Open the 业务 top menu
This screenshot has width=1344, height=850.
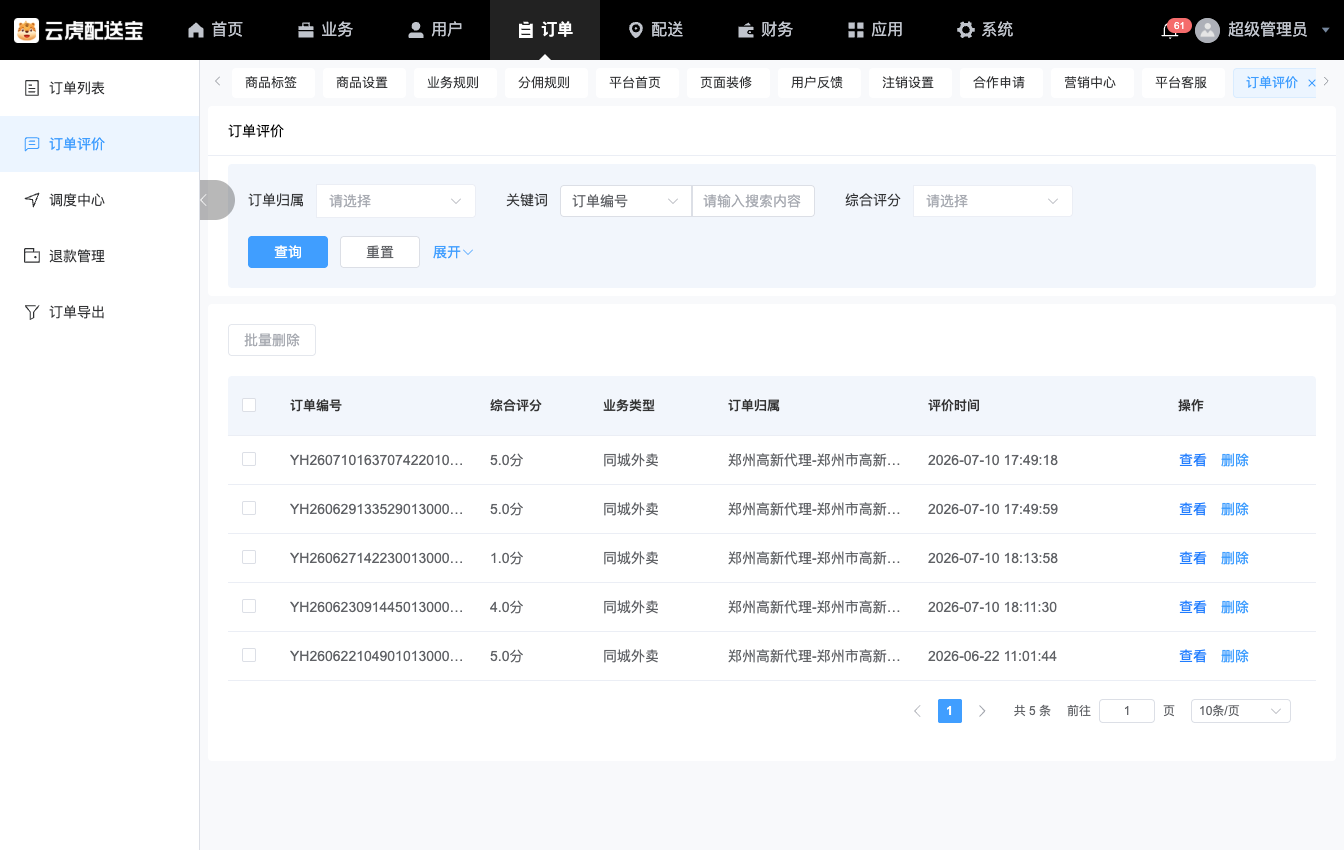point(325,30)
